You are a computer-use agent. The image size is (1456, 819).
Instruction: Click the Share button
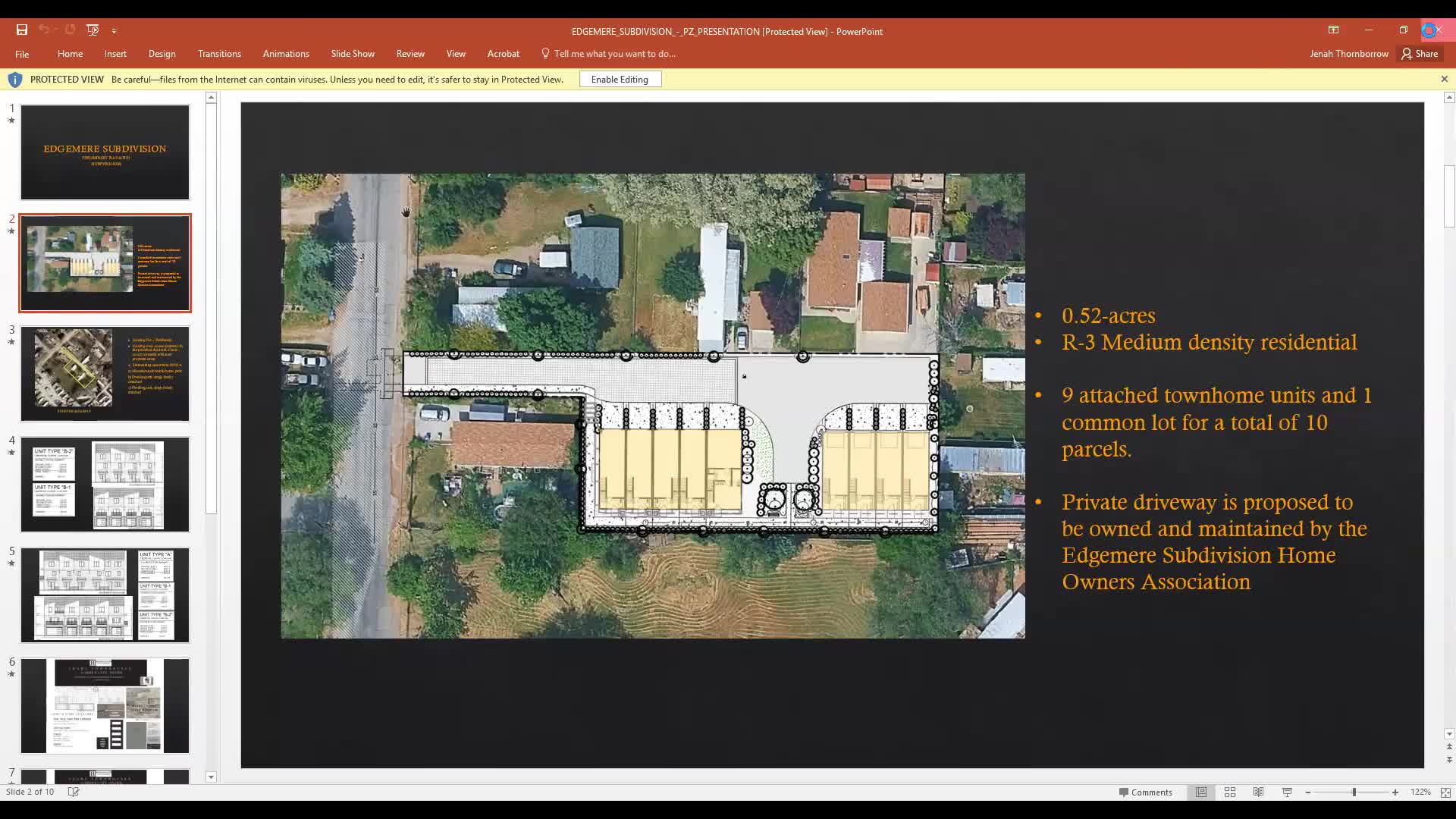point(1420,54)
